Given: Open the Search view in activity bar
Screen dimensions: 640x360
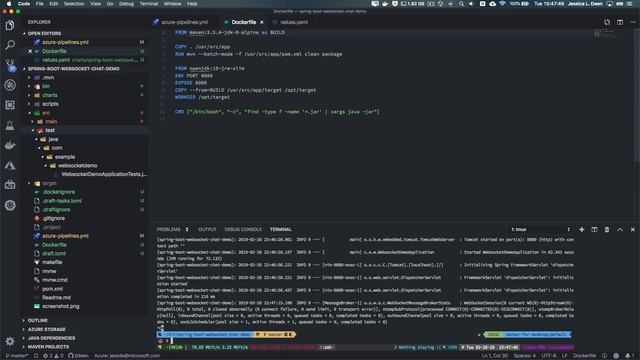Looking at the screenshot, I should click(x=10, y=45).
